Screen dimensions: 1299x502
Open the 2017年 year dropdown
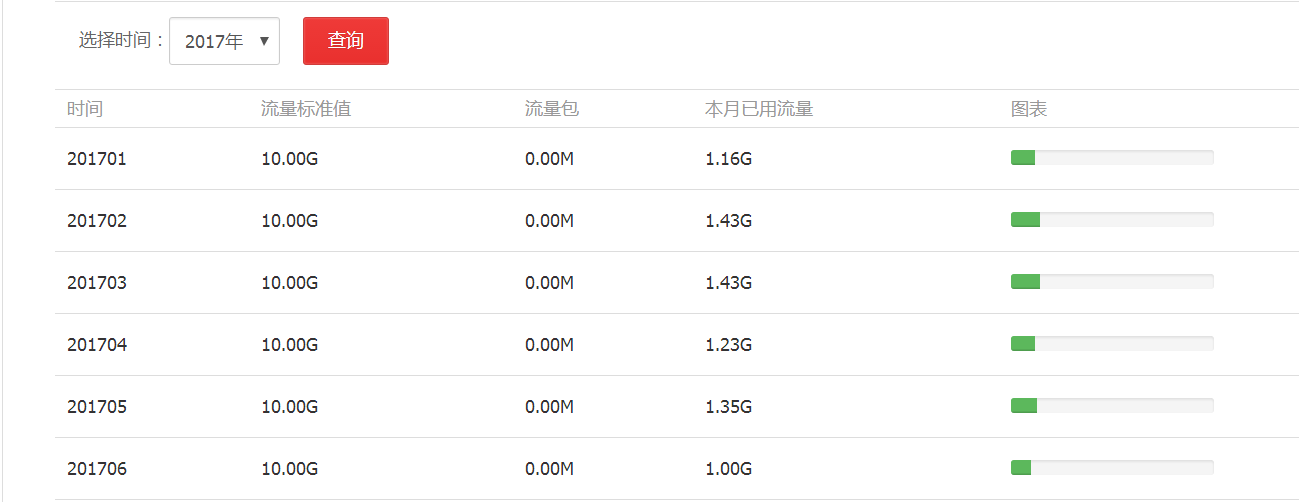224,41
